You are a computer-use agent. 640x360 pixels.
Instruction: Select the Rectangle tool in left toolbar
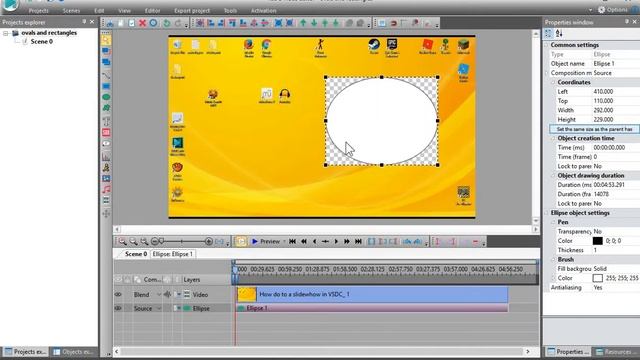(x=106, y=87)
